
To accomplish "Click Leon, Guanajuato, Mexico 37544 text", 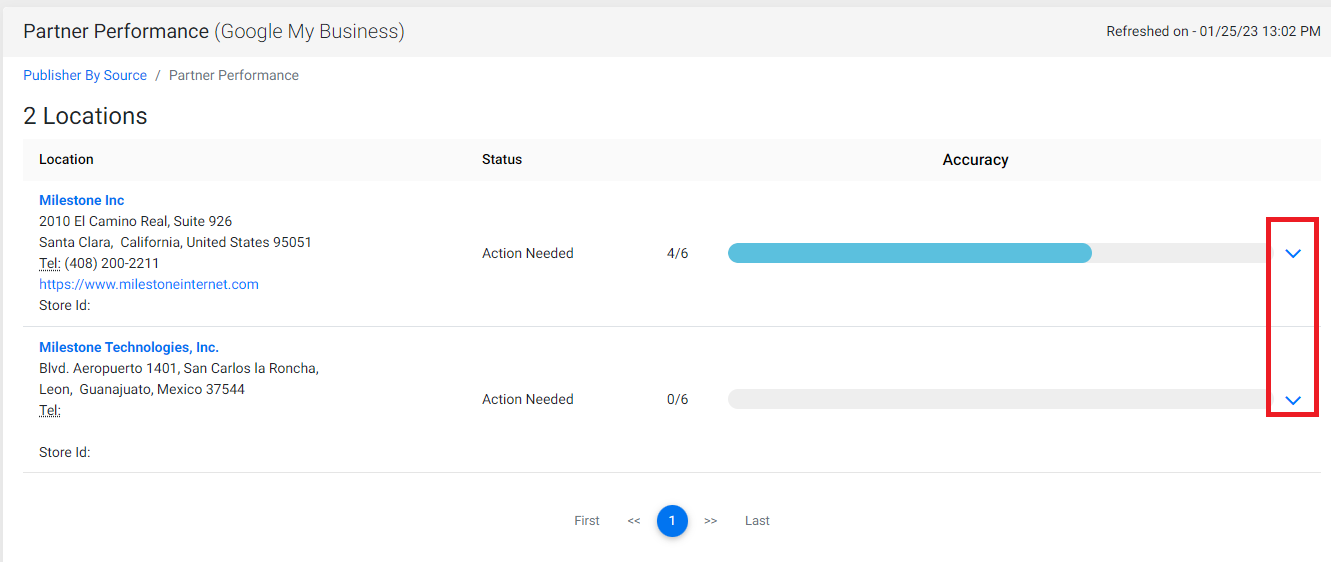I will click(x=142, y=389).
